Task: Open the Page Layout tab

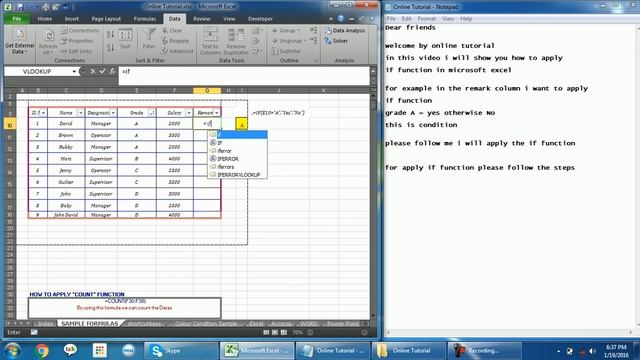Action: [106, 19]
